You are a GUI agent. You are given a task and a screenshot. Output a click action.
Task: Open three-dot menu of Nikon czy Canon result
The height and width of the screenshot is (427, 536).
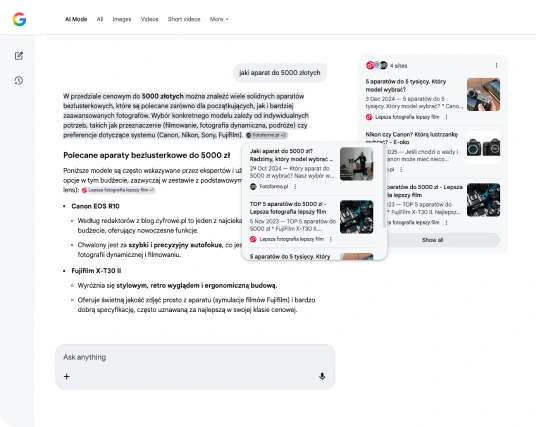tap(401, 169)
